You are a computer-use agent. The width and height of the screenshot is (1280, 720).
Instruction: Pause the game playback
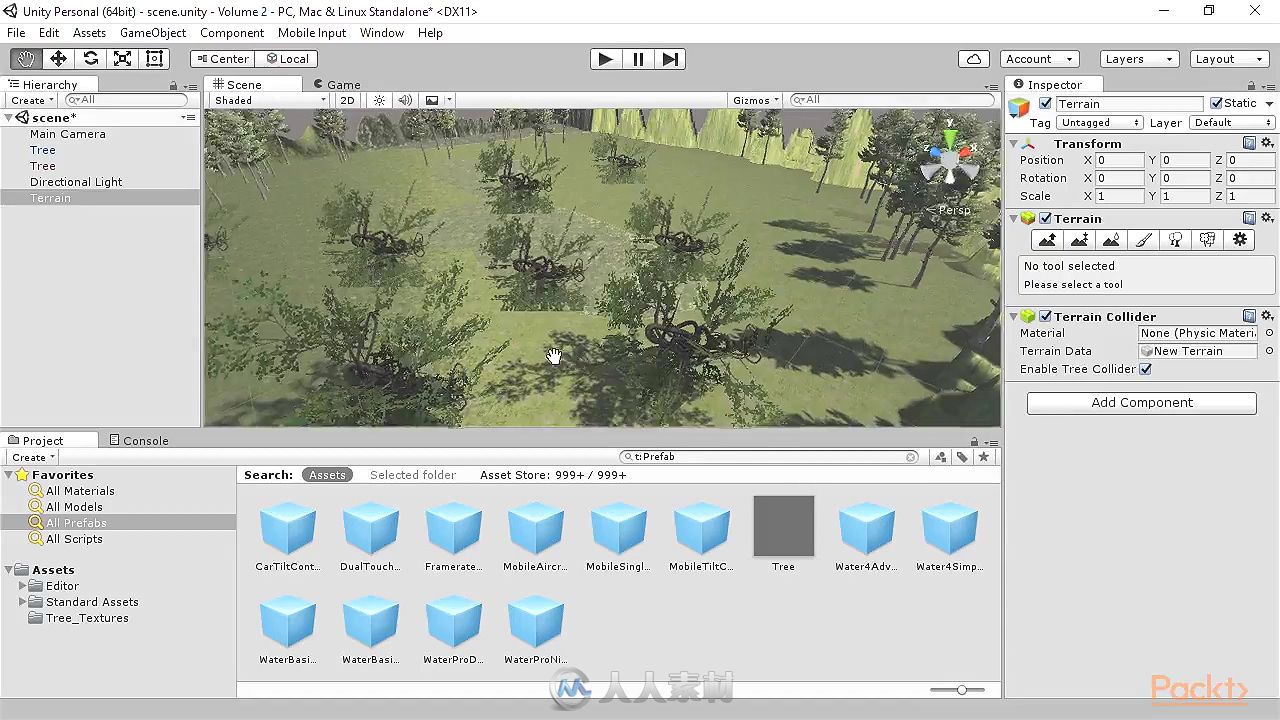click(x=638, y=59)
